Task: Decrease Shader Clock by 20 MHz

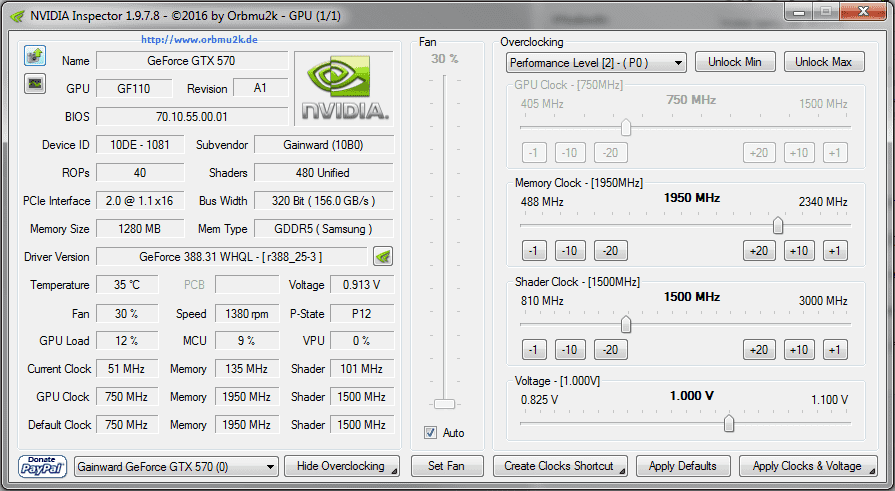Action: click(611, 349)
